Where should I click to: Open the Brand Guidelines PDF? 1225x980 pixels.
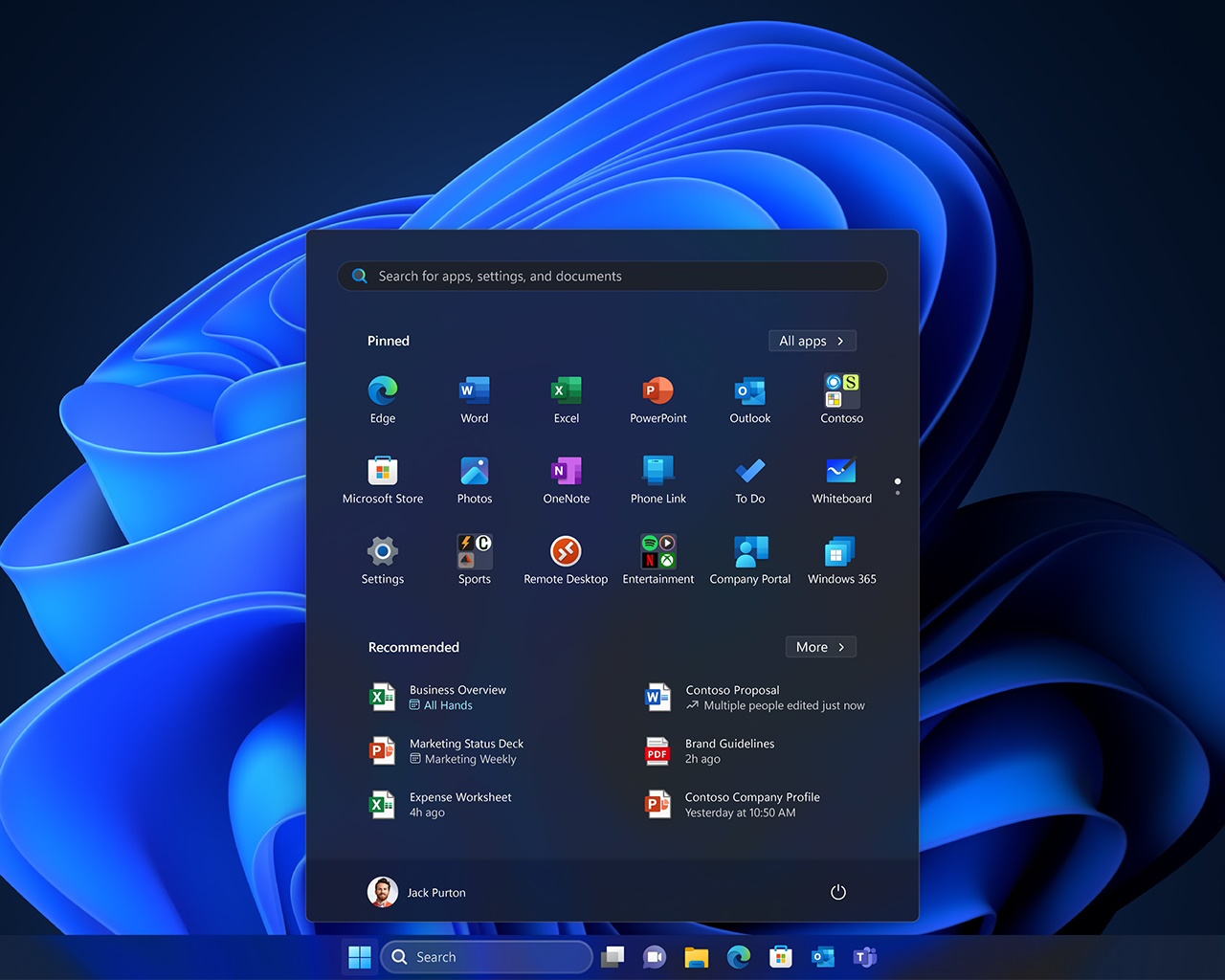(710, 750)
